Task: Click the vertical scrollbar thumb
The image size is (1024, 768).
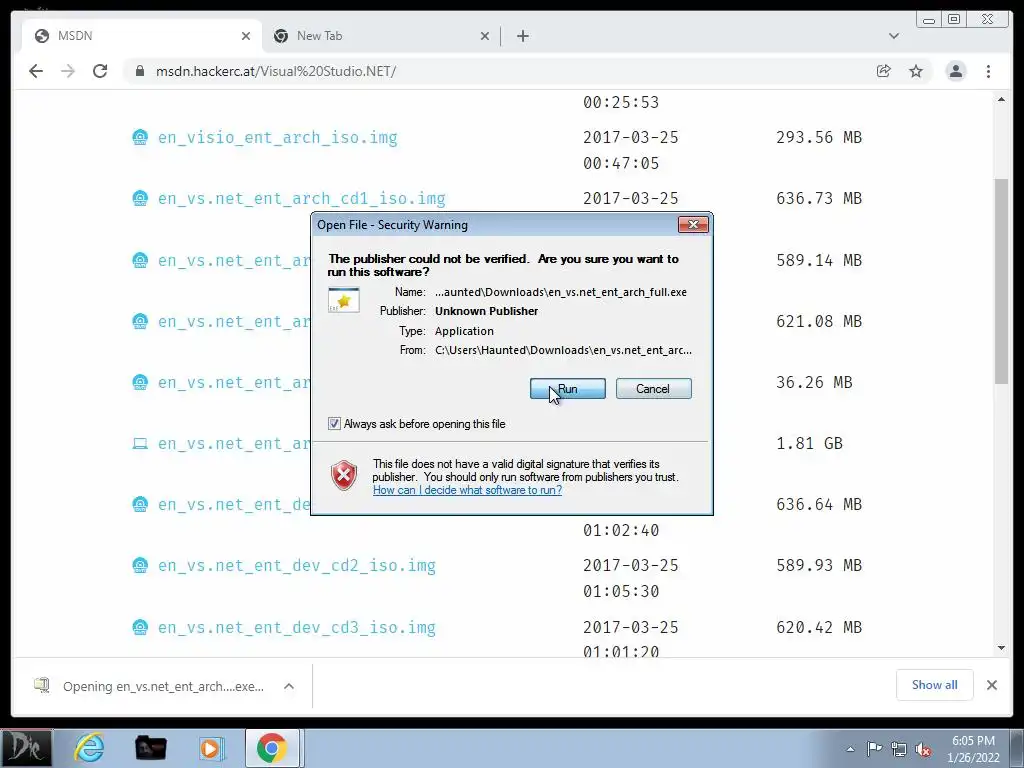Action: click(x=1001, y=281)
